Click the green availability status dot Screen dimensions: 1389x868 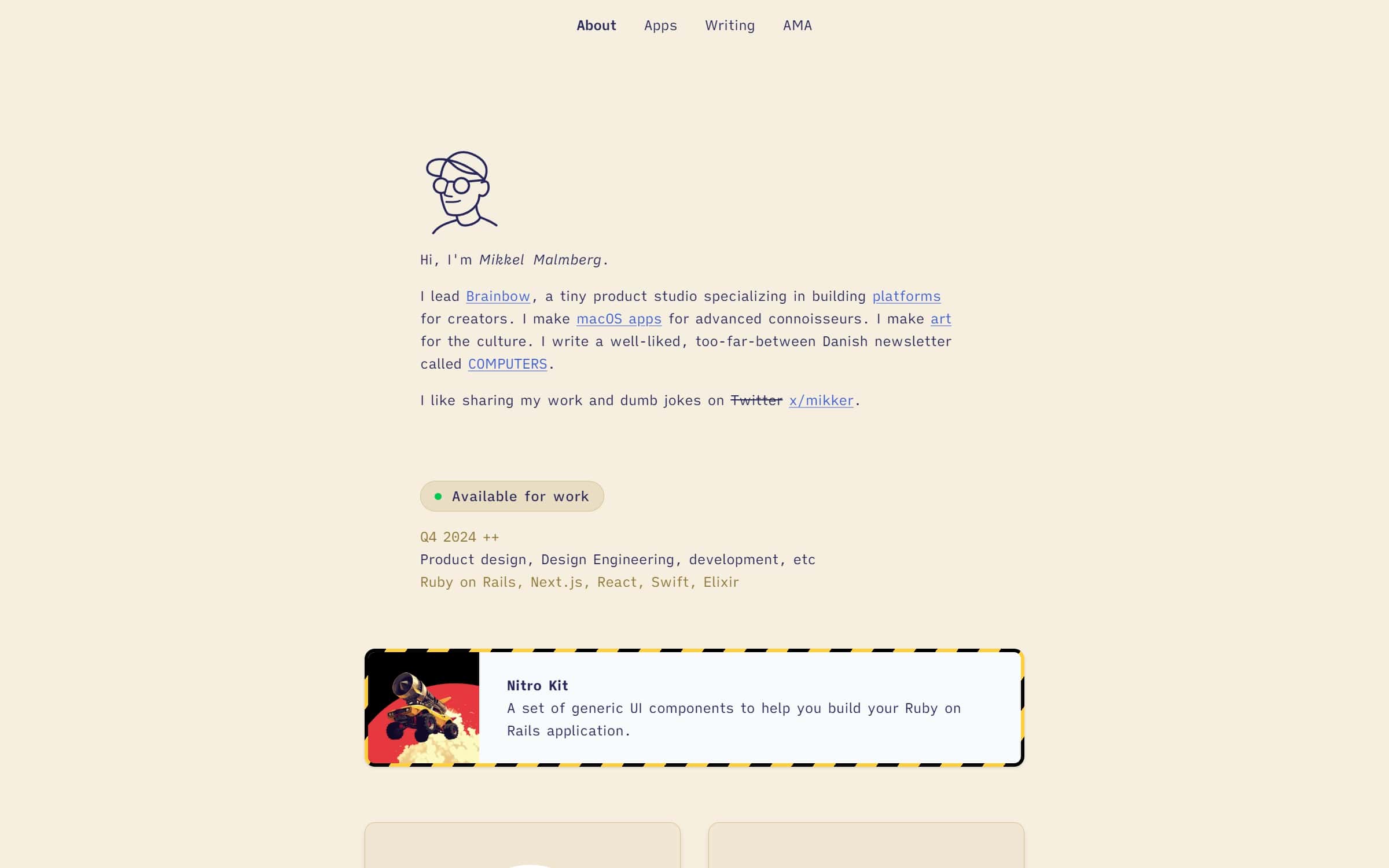point(438,496)
